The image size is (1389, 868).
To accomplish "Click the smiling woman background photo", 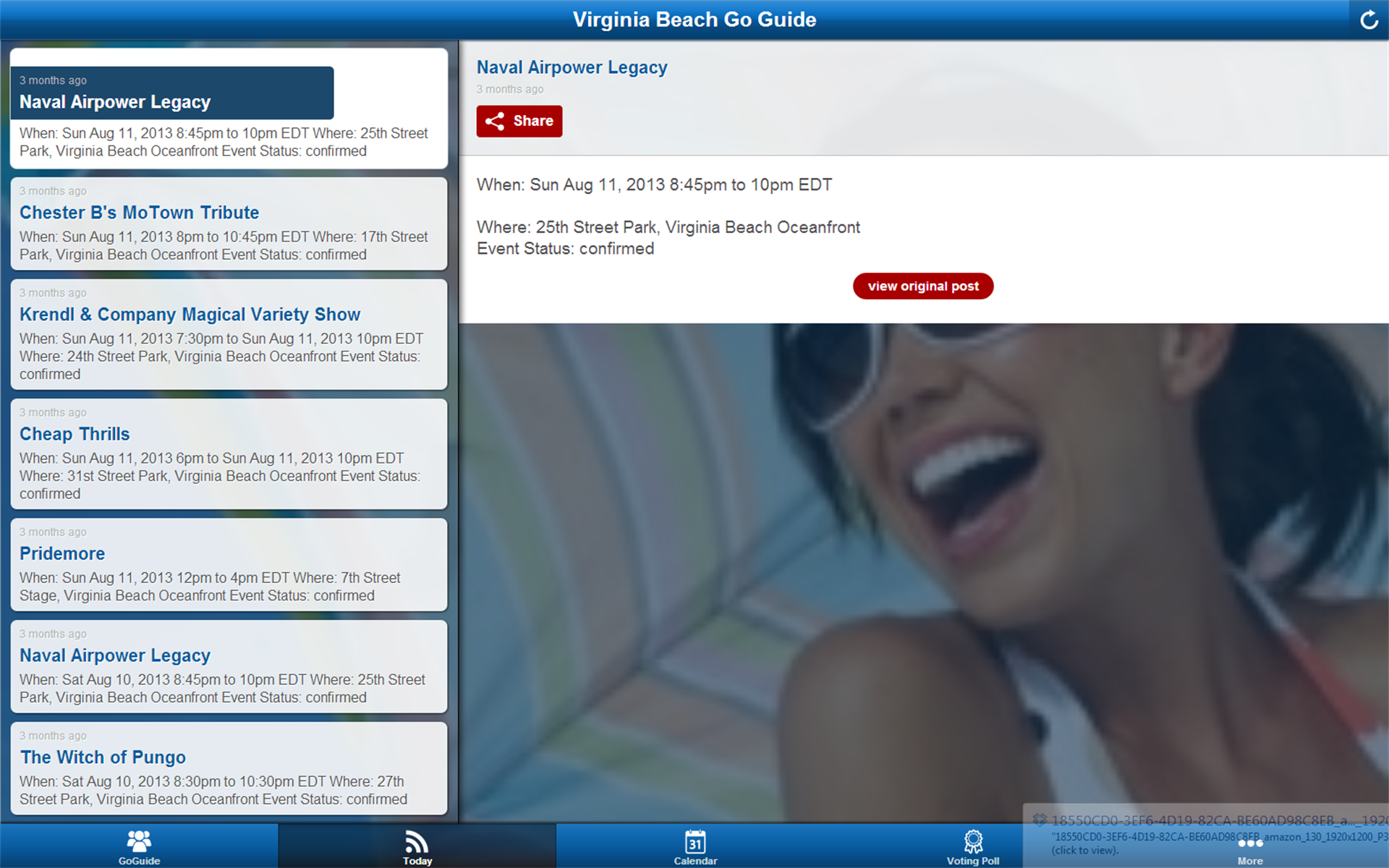I will [x=924, y=573].
